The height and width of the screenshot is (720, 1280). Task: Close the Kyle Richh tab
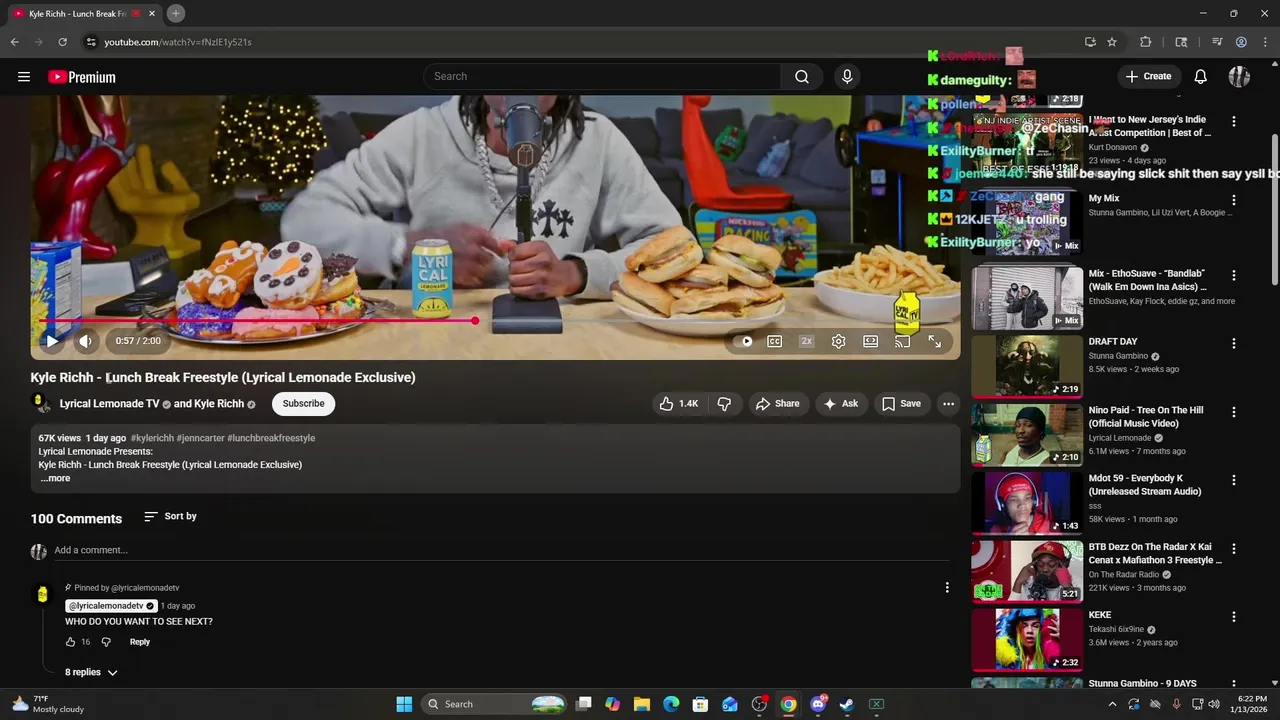click(x=153, y=14)
